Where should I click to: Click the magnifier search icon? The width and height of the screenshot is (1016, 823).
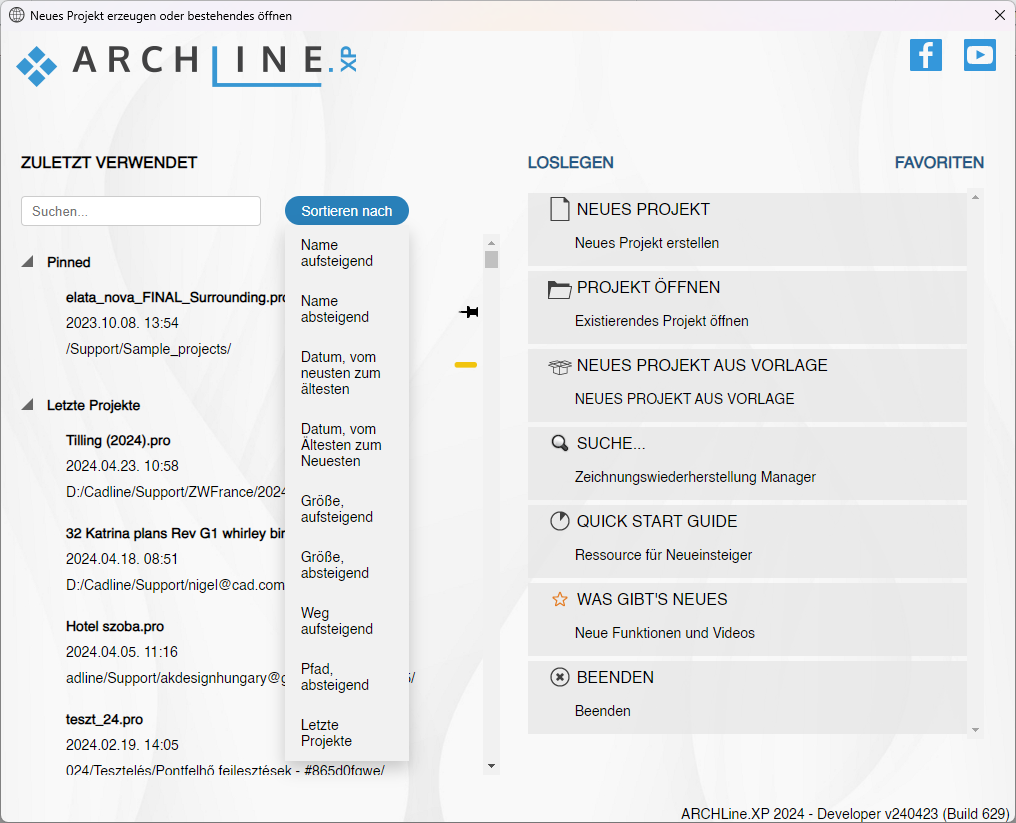(559, 444)
